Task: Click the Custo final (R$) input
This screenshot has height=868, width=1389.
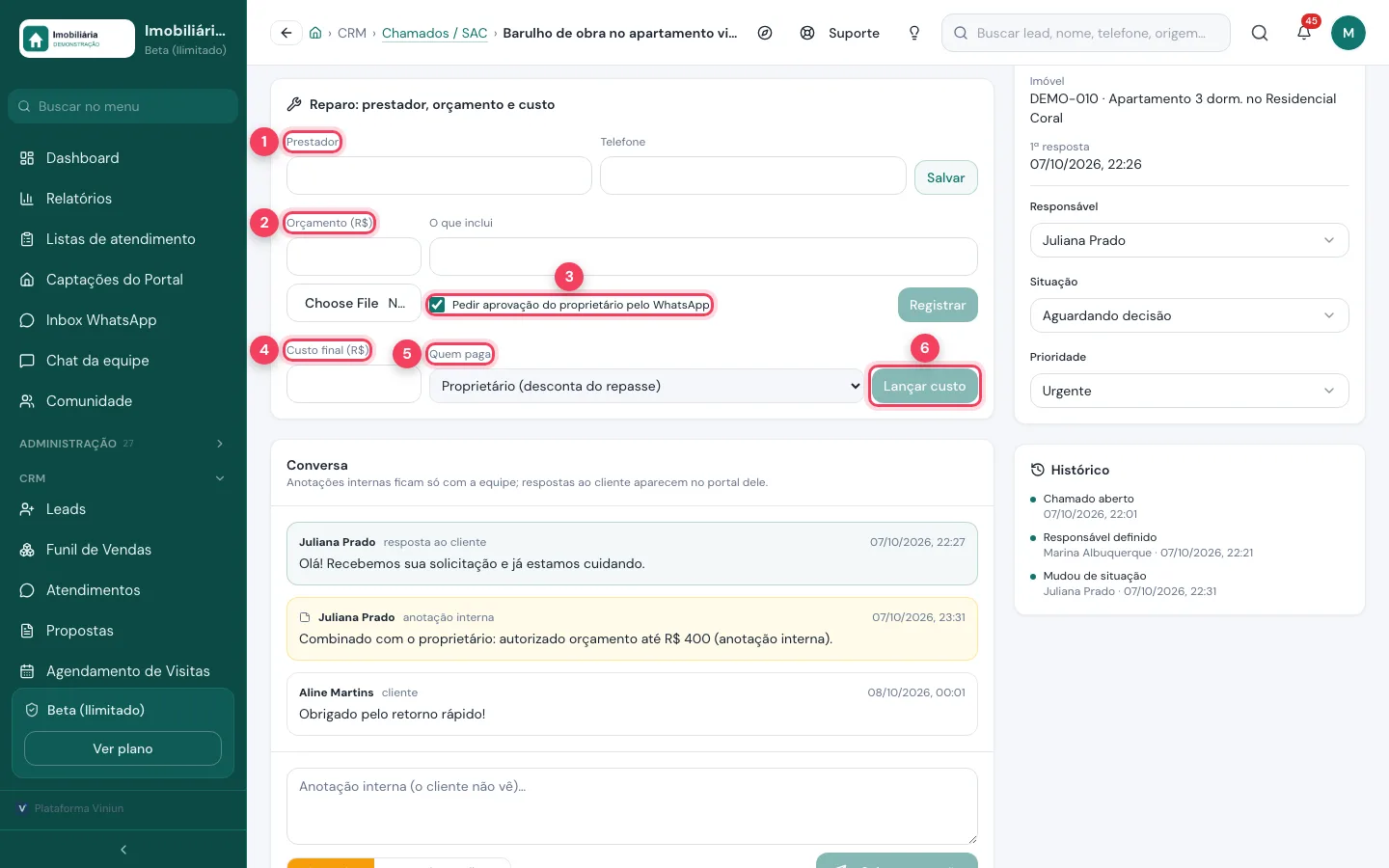Action: (354, 384)
